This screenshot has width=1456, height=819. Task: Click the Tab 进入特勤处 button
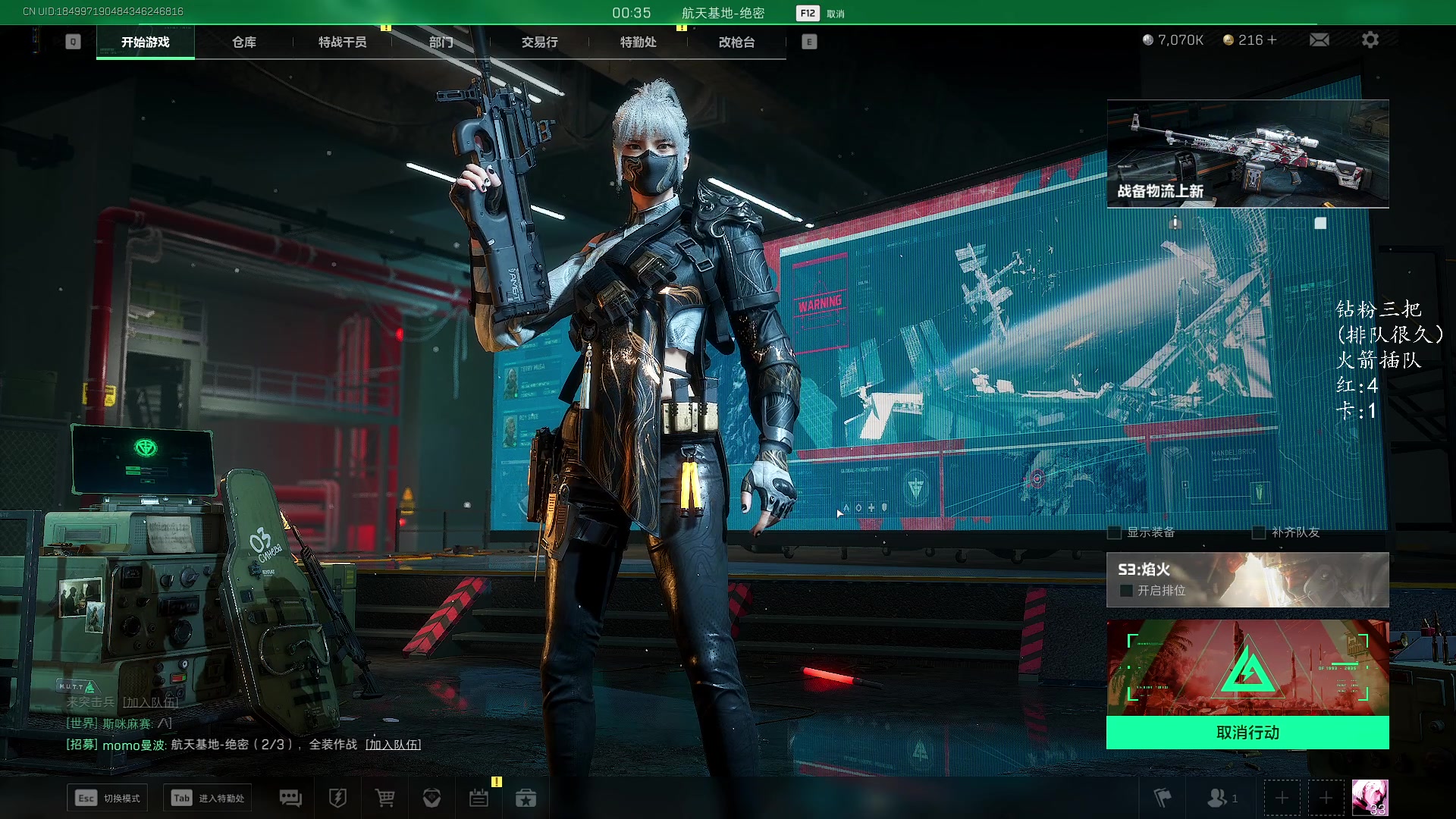[207, 798]
